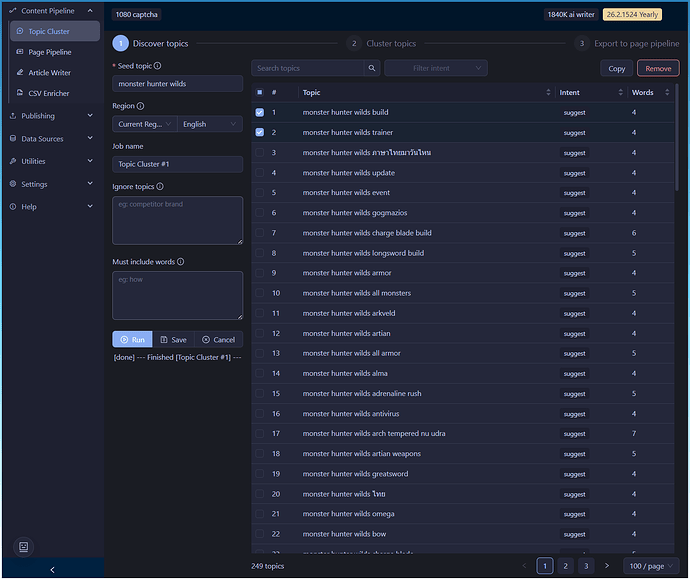
Task: Click the Ignore topics info icon
Action: (161, 187)
